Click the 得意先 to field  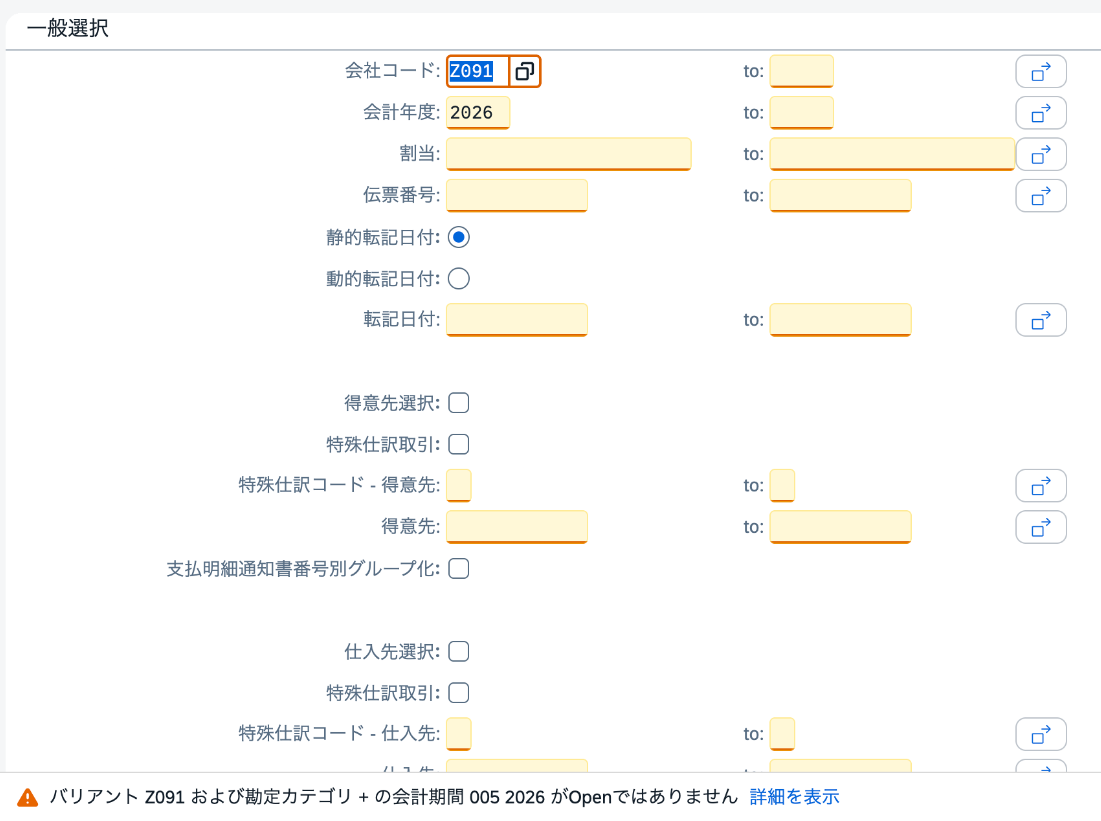pyautogui.click(x=840, y=527)
